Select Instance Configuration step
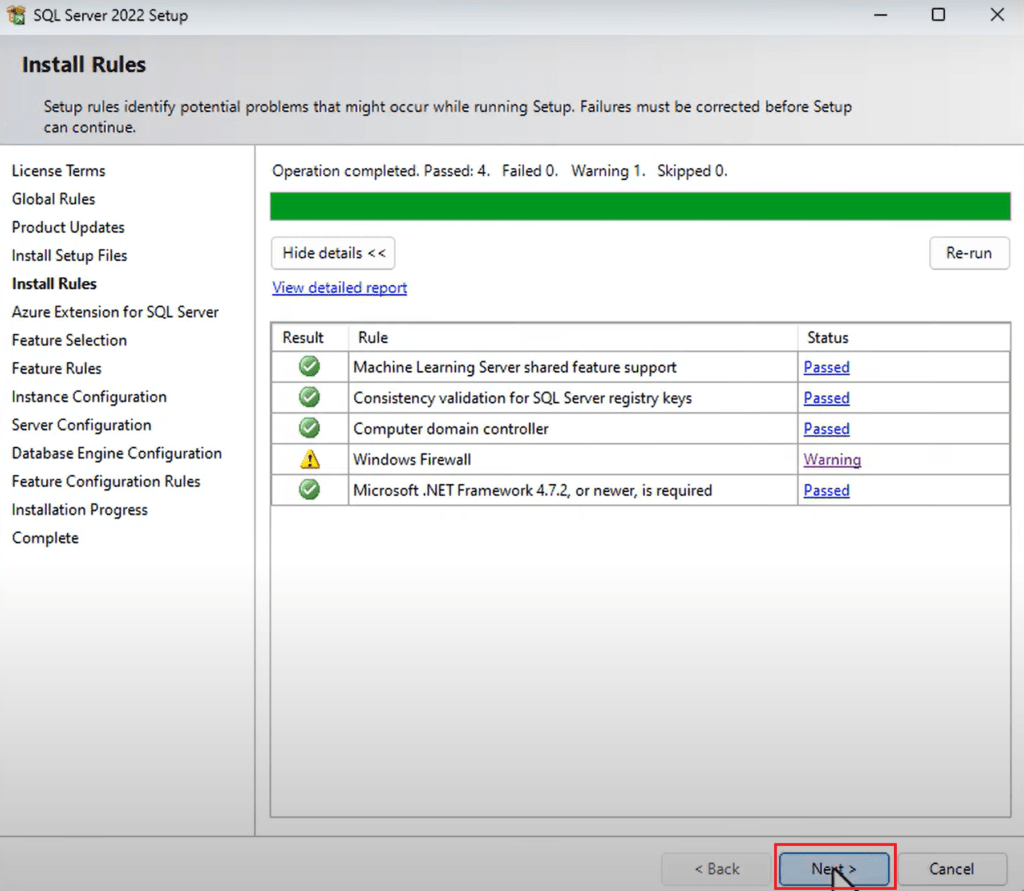The height and width of the screenshot is (891, 1024). tap(89, 397)
